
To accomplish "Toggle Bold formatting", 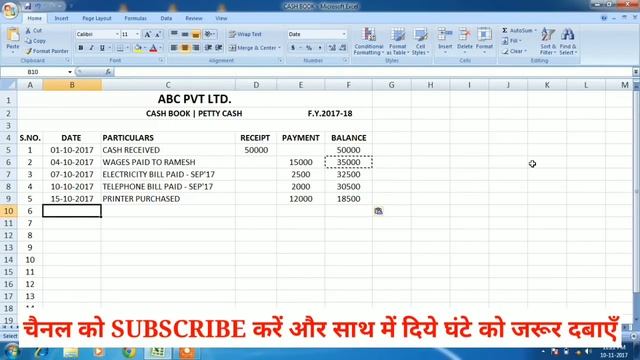I will [81, 48].
